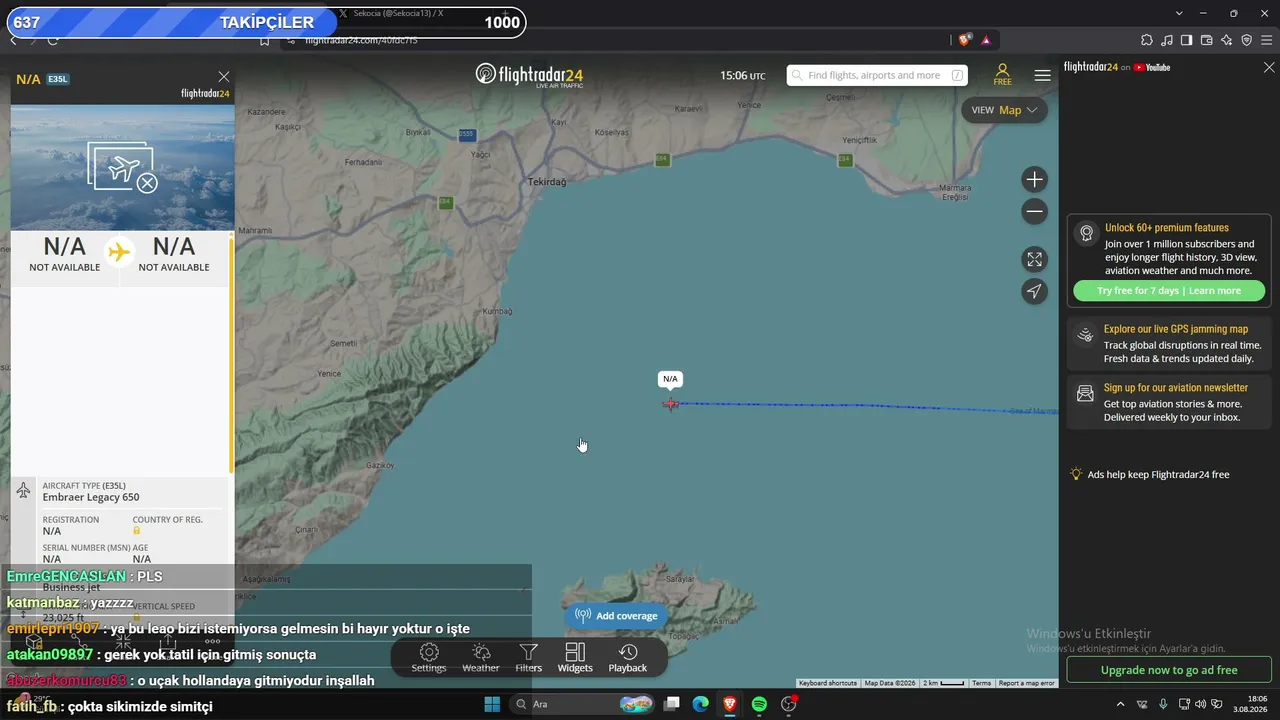Click the 15:06 UTC time display
Screen dimensions: 1280x720
pos(743,76)
